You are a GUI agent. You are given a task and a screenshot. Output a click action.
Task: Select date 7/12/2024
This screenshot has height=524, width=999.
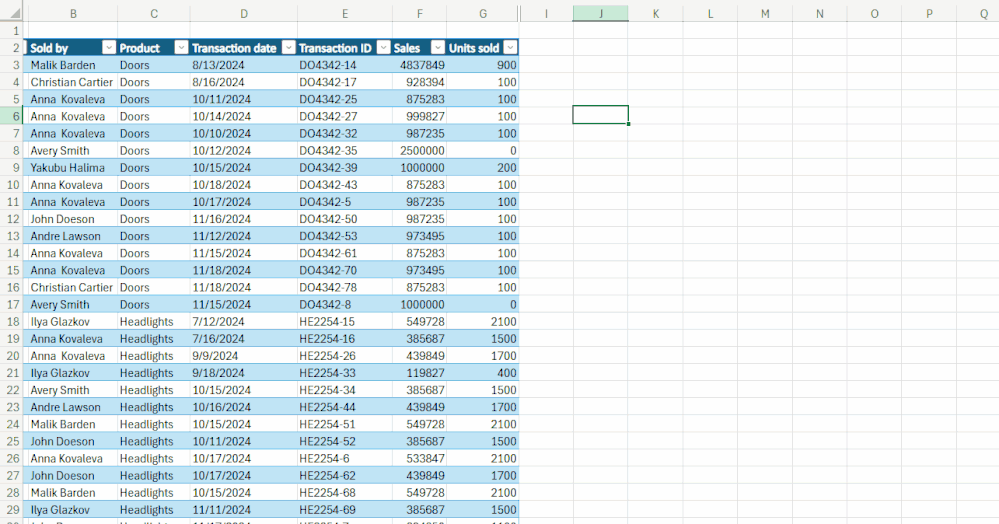[243, 321]
